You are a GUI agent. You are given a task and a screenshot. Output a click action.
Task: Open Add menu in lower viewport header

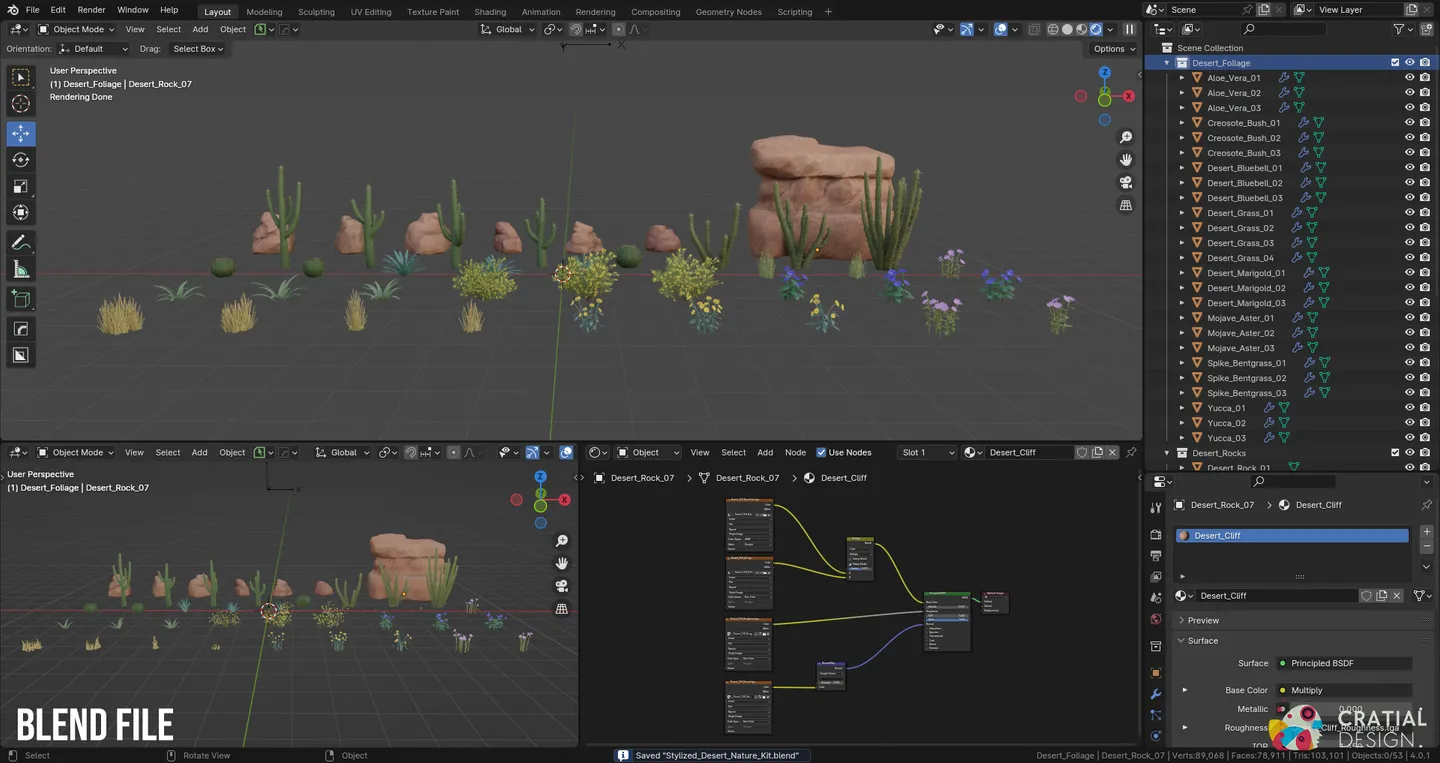(x=199, y=453)
